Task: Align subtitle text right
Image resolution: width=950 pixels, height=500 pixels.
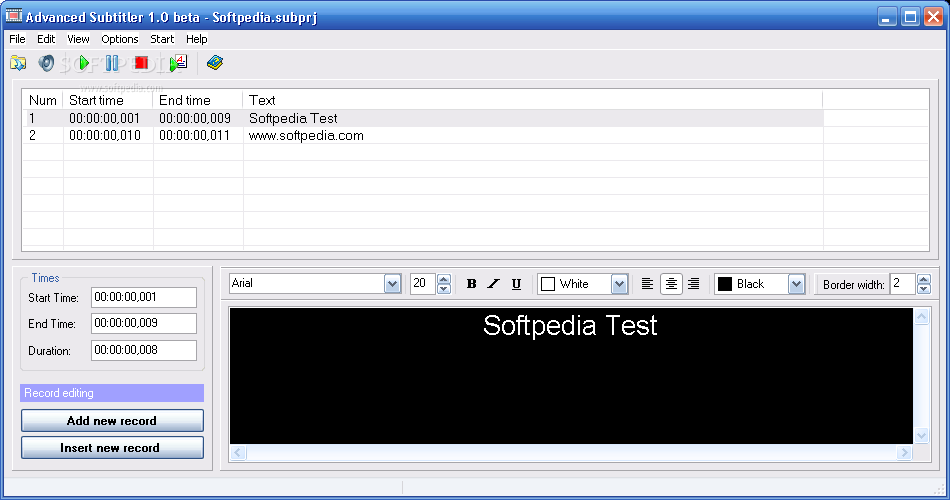Action: coord(694,284)
